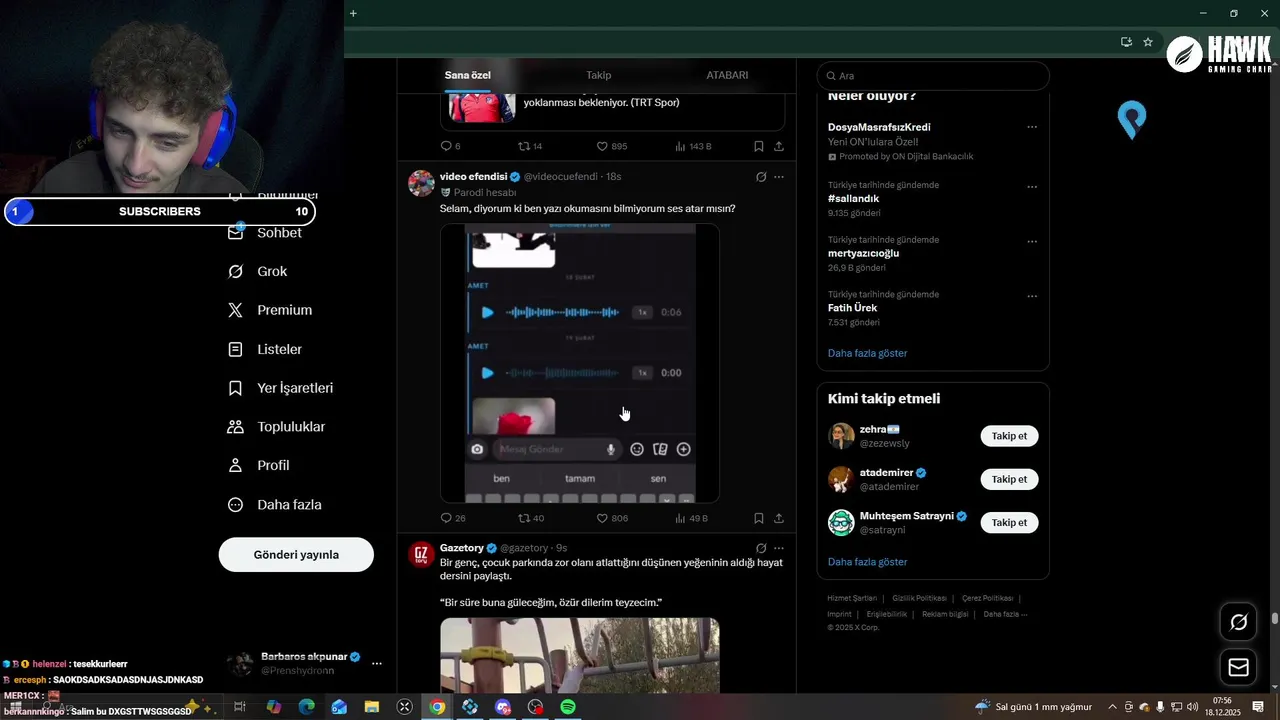Expand footer Daha fazla options
The width and height of the screenshot is (1280, 720).
click(1005, 614)
